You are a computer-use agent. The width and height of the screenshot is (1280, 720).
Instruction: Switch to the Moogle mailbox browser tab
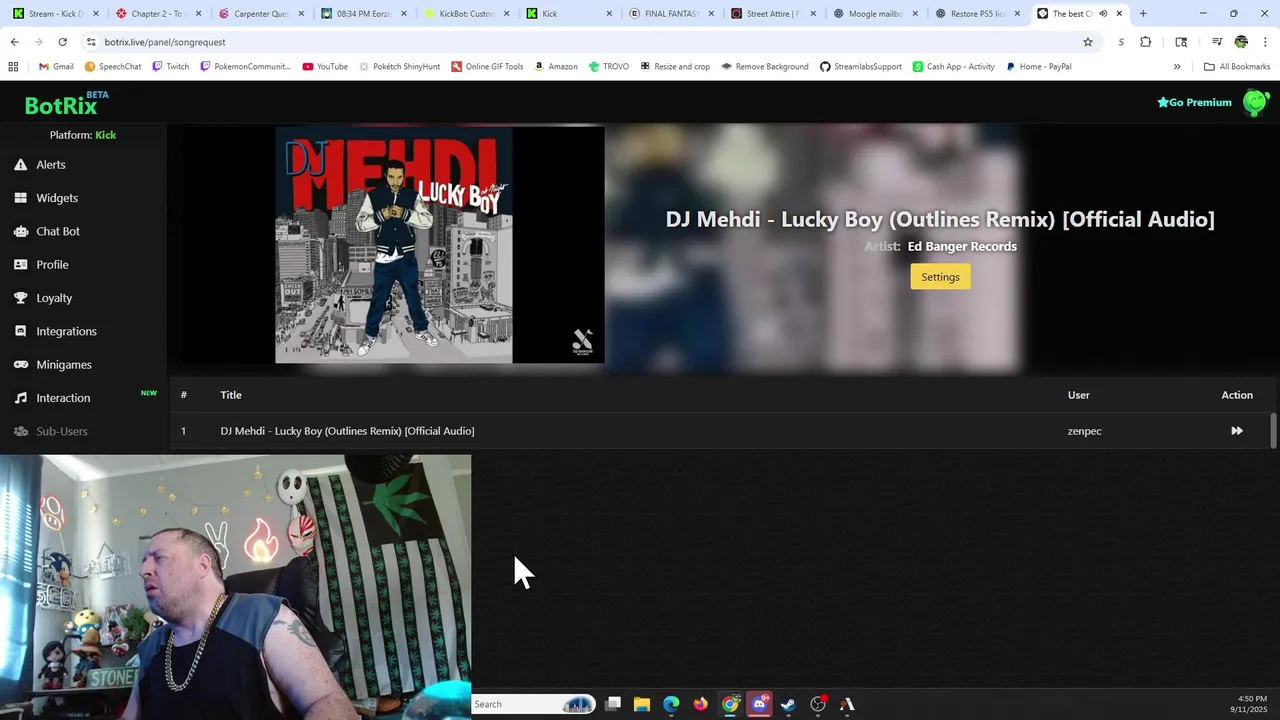(x=876, y=14)
